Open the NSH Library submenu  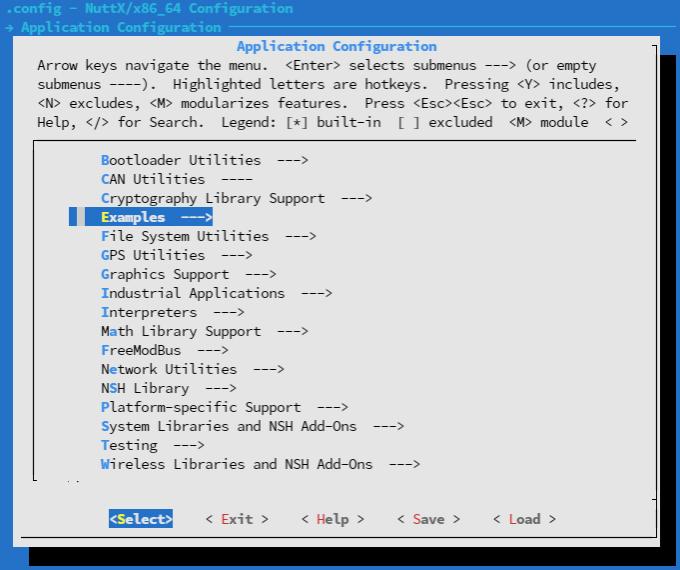pyautogui.click(x=169, y=388)
